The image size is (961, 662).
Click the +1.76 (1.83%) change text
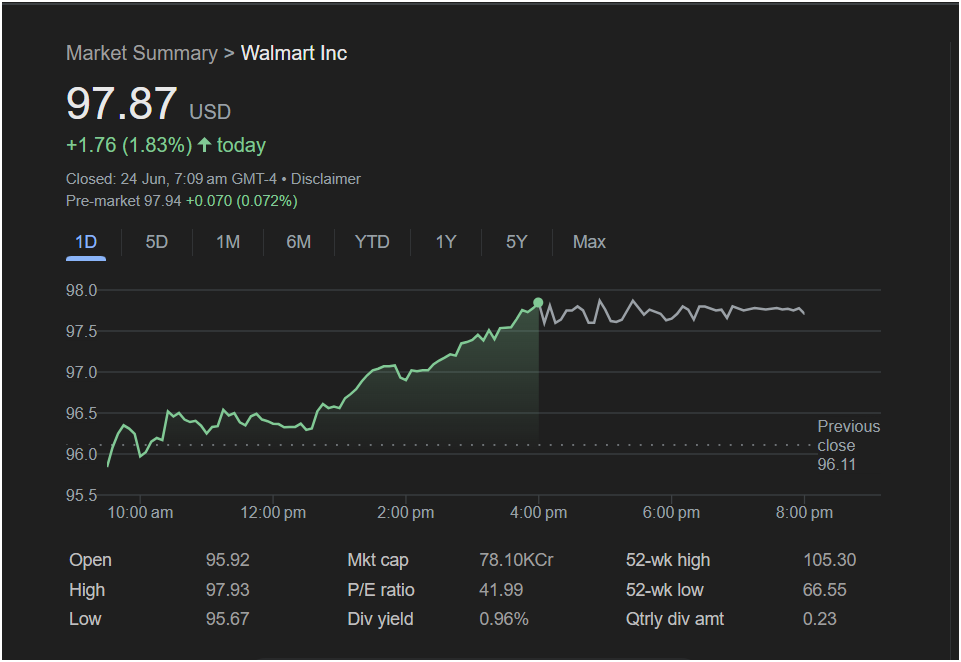[x=129, y=145]
